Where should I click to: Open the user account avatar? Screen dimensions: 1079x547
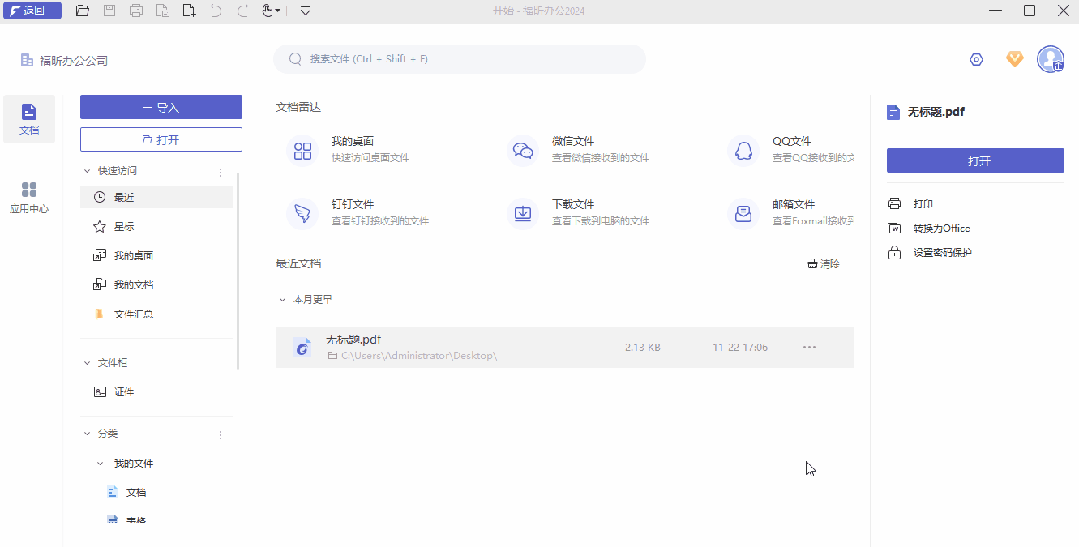coord(1050,60)
